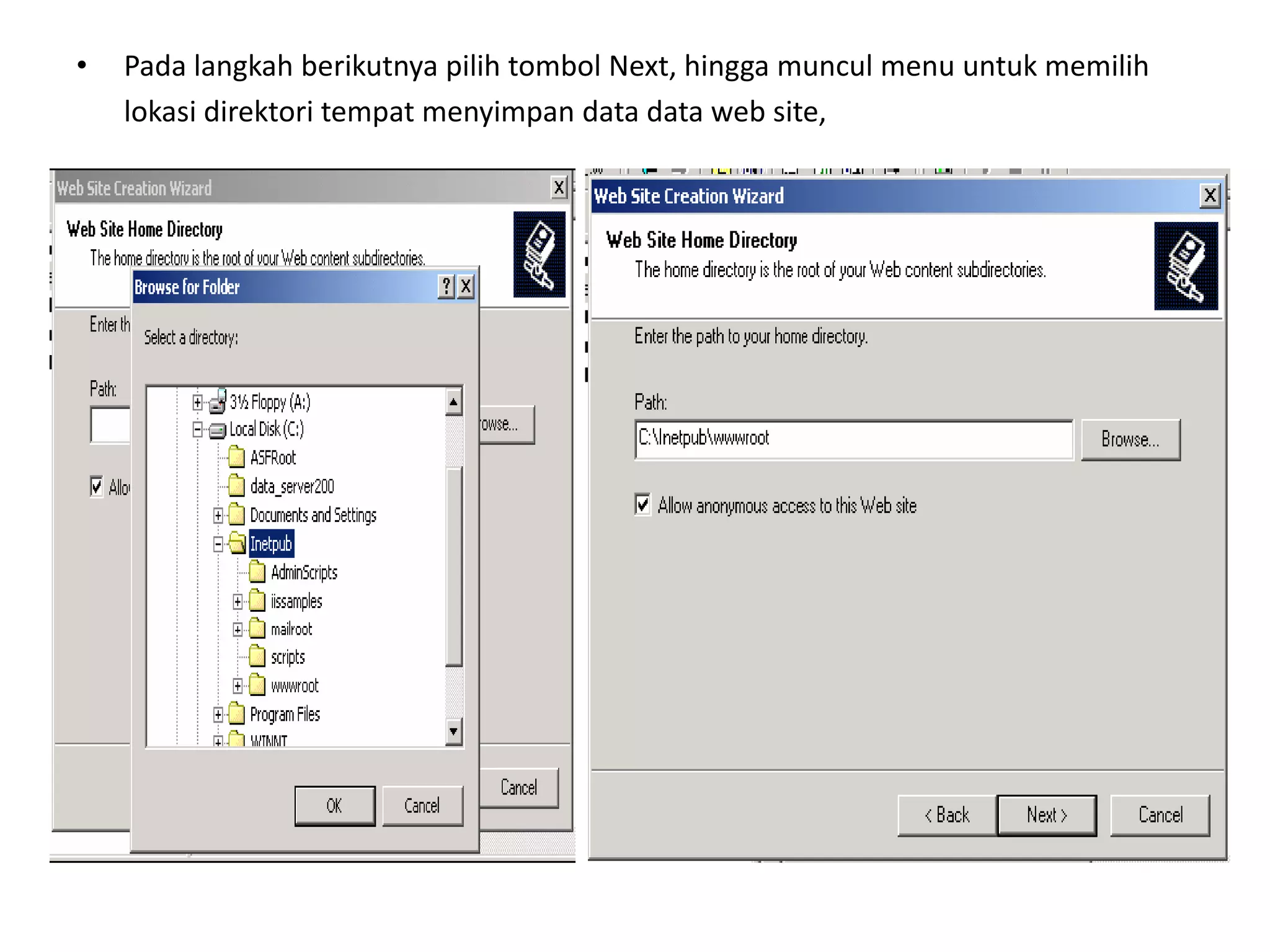Click the folder tree vertical scrollbar thumb
1270x952 pixels.
(x=453, y=566)
